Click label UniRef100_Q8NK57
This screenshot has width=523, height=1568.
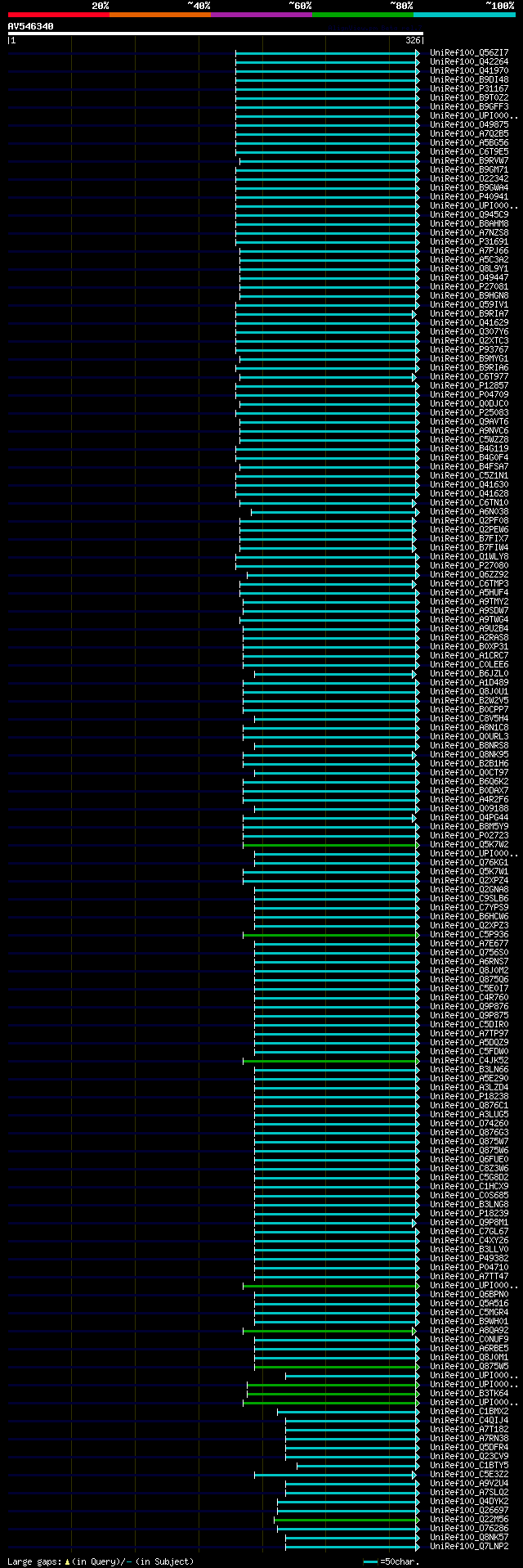pyautogui.click(x=469, y=1537)
